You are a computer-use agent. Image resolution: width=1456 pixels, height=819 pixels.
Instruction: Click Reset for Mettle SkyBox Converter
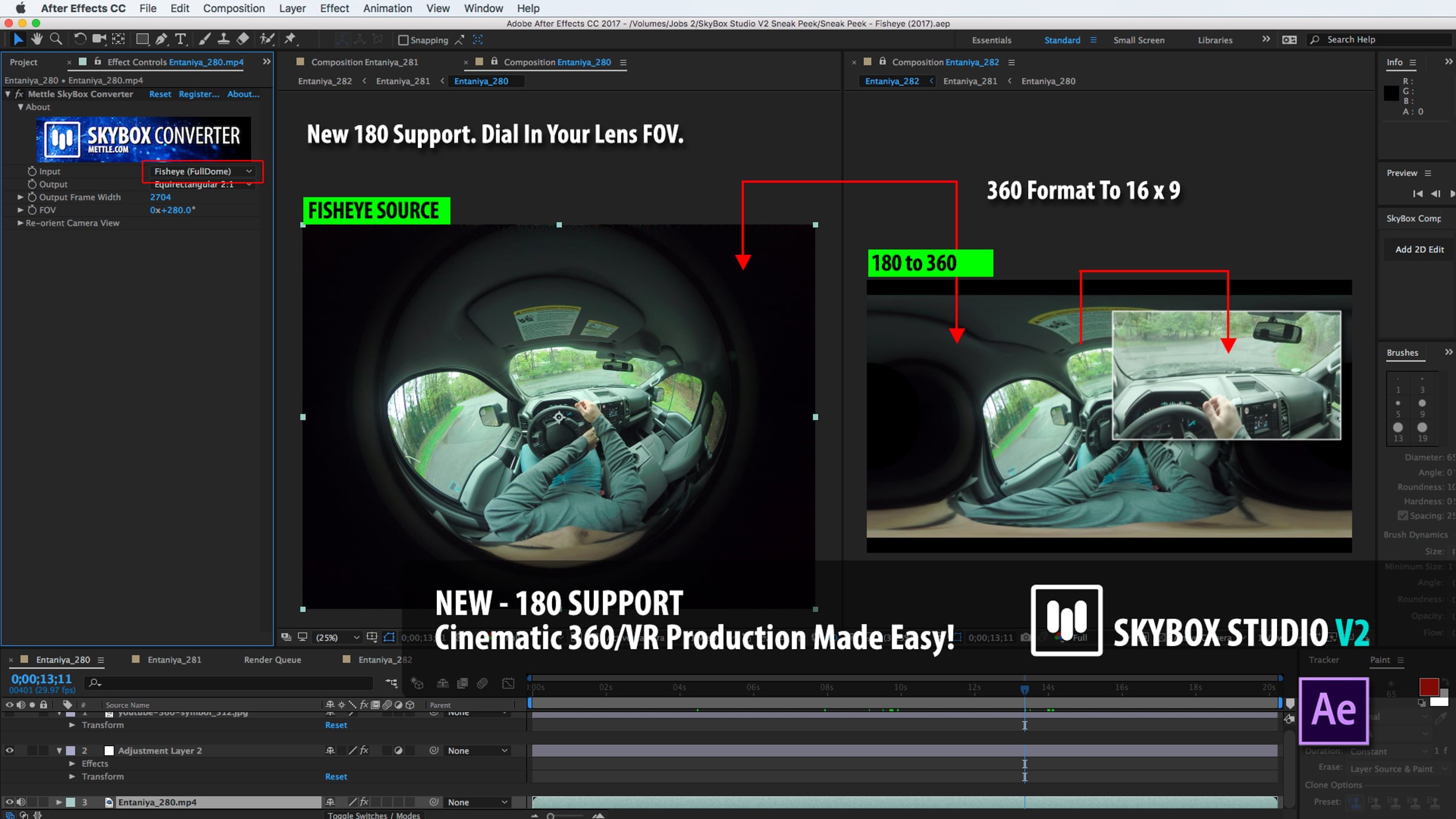pyautogui.click(x=160, y=94)
